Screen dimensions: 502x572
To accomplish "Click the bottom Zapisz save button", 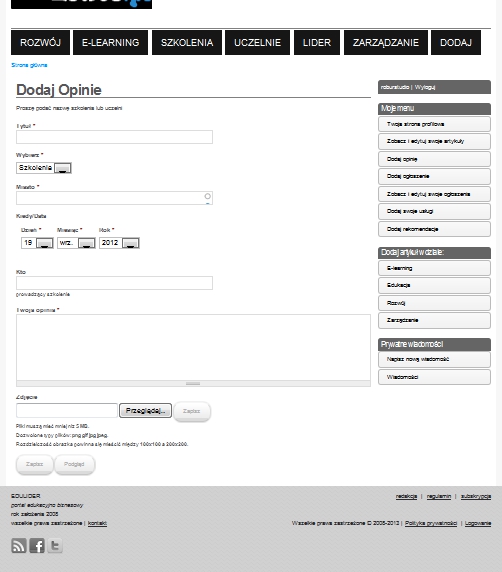I will [35, 464].
